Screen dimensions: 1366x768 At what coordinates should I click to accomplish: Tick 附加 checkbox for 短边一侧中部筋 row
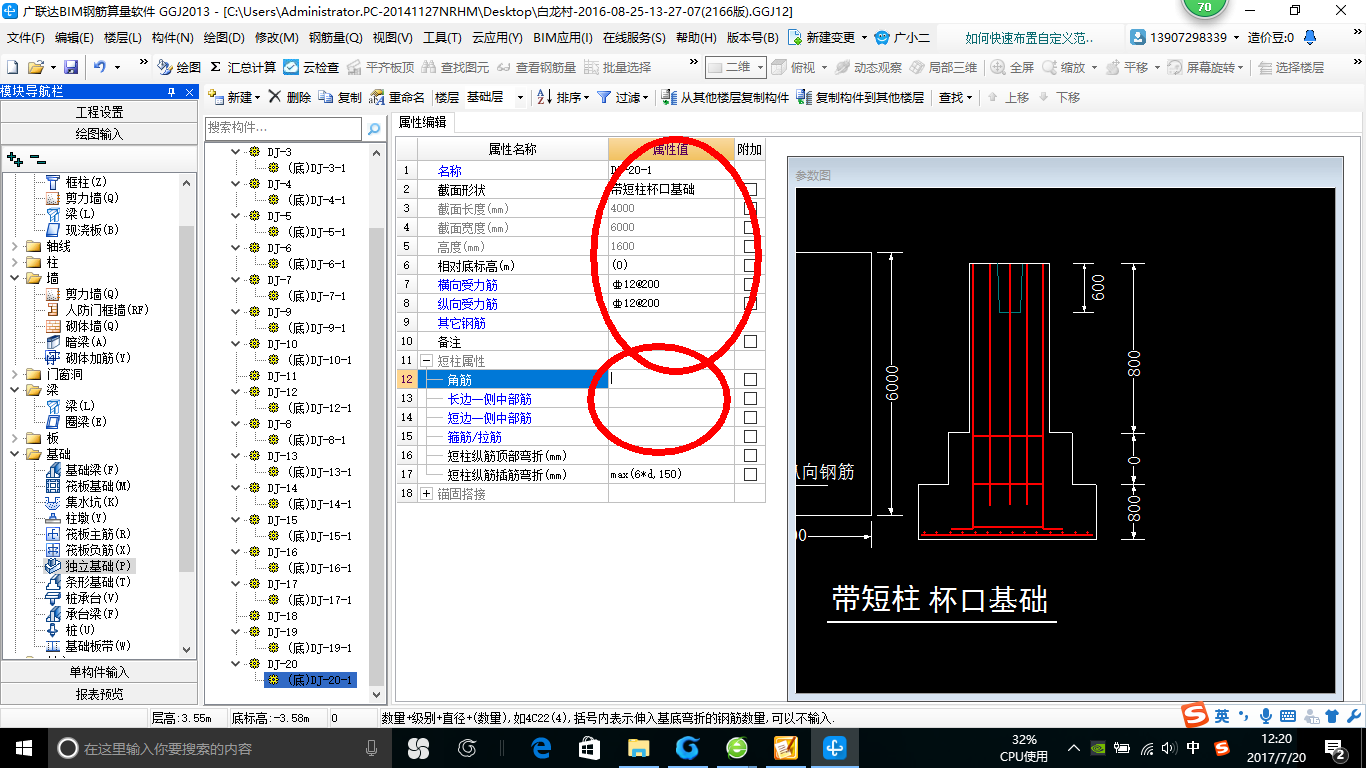[750, 418]
